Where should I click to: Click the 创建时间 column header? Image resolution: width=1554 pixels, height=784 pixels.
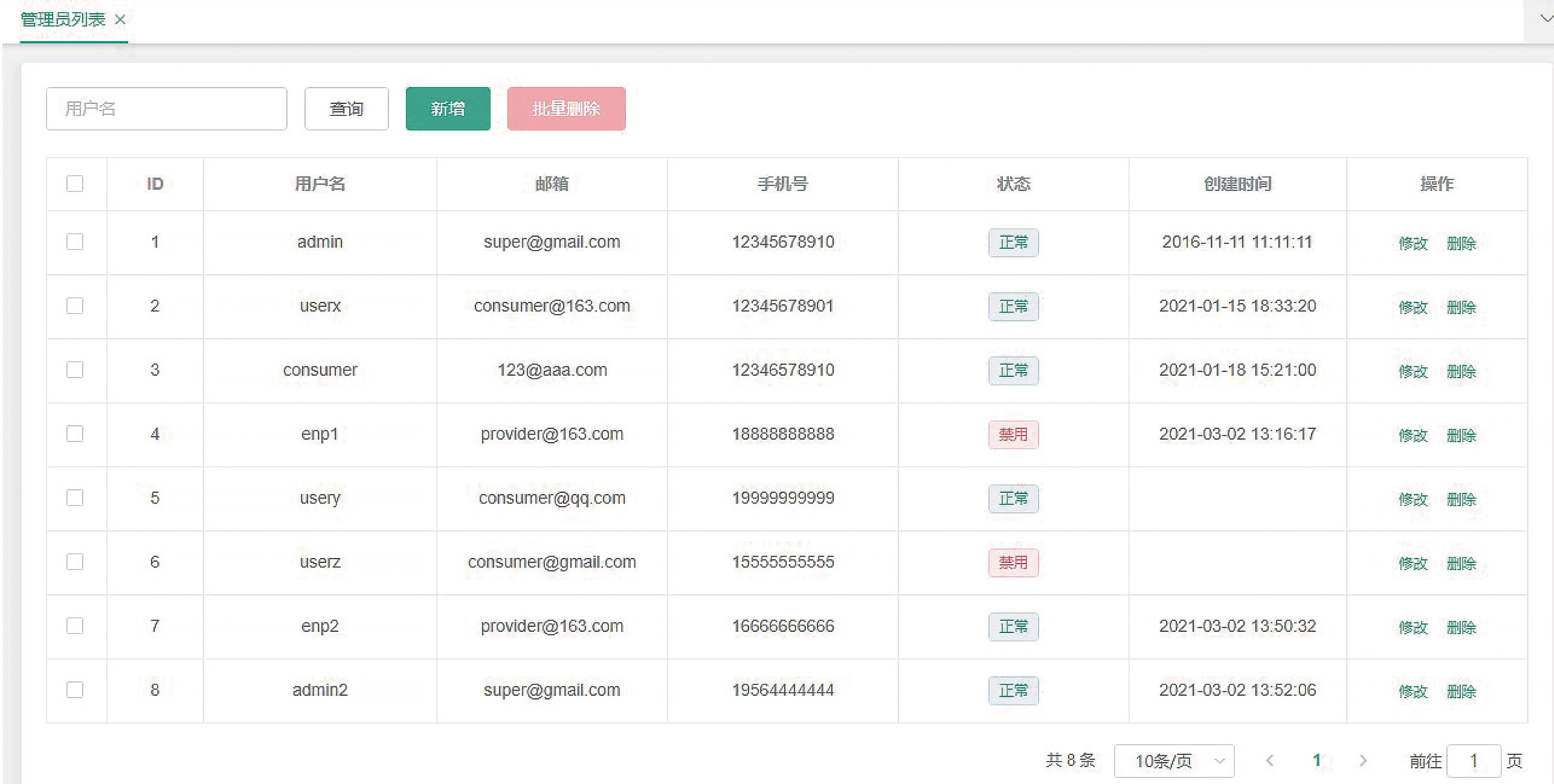(1237, 184)
